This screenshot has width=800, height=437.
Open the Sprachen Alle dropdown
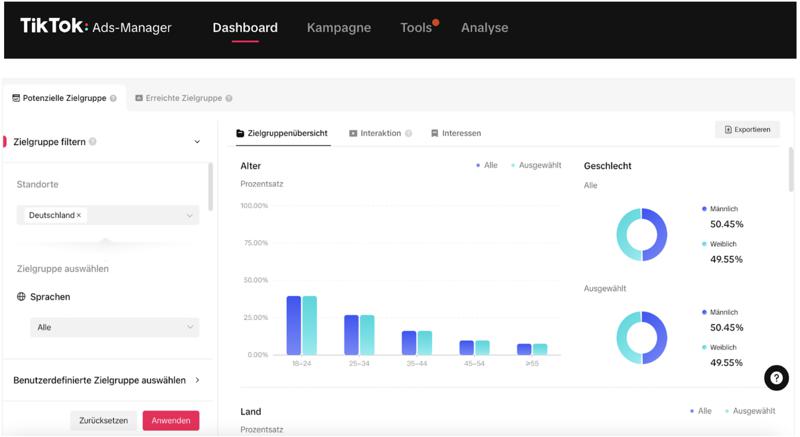pyautogui.click(x=115, y=327)
